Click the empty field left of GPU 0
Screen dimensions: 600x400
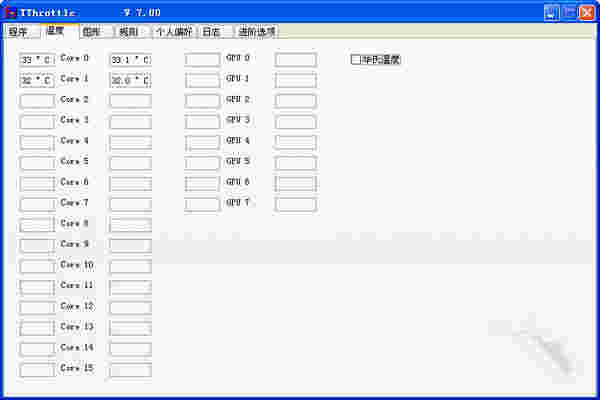pyautogui.click(x=202, y=60)
